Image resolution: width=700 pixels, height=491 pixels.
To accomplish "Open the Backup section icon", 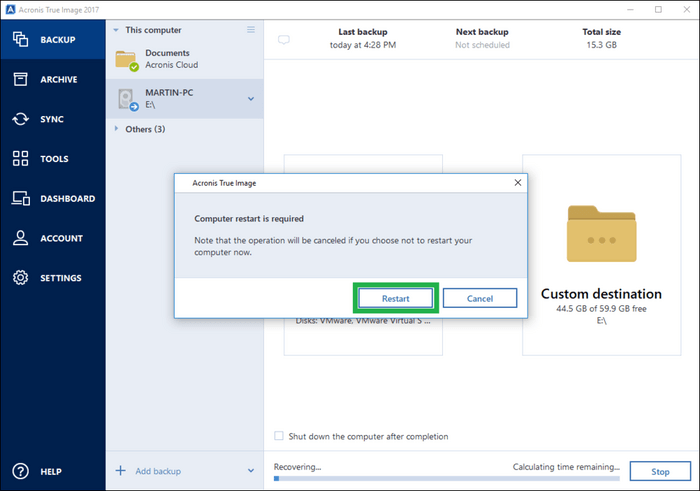I will (20, 39).
